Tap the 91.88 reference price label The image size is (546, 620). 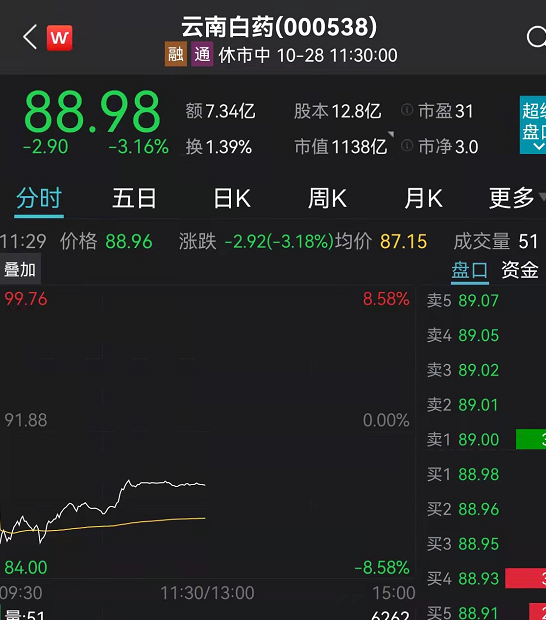(26, 420)
